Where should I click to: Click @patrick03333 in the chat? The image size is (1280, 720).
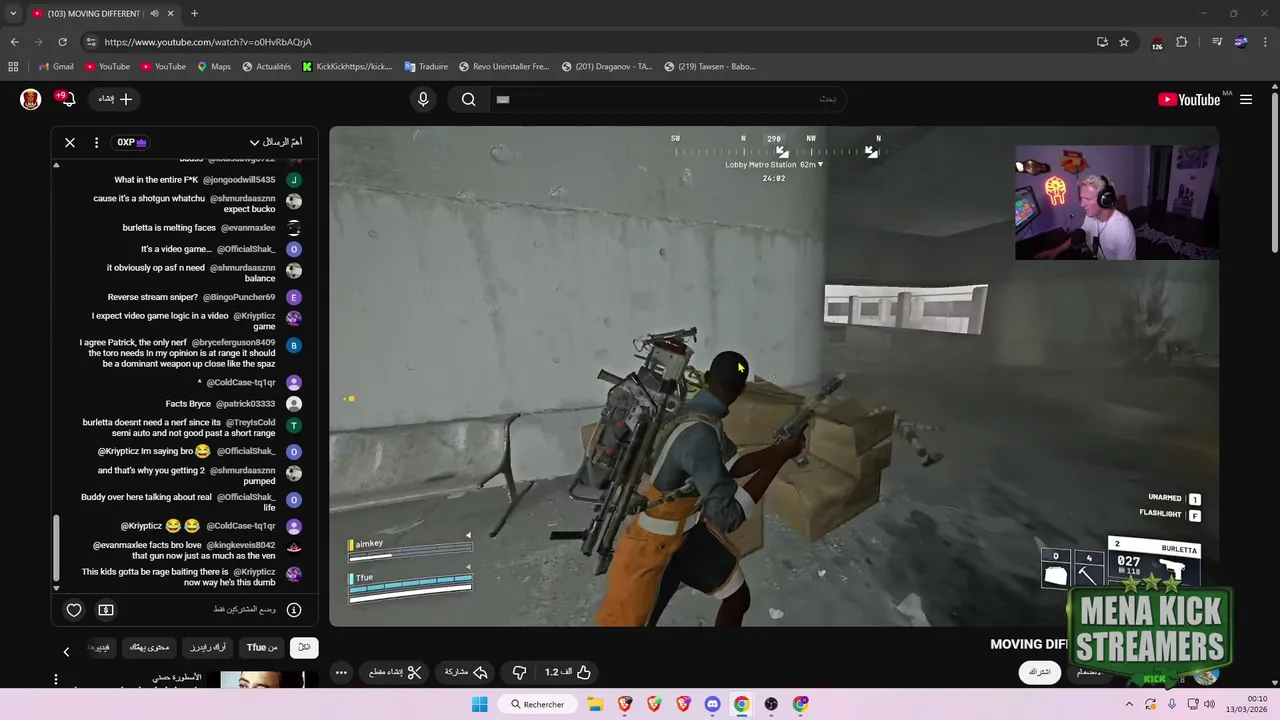(245, 404)
